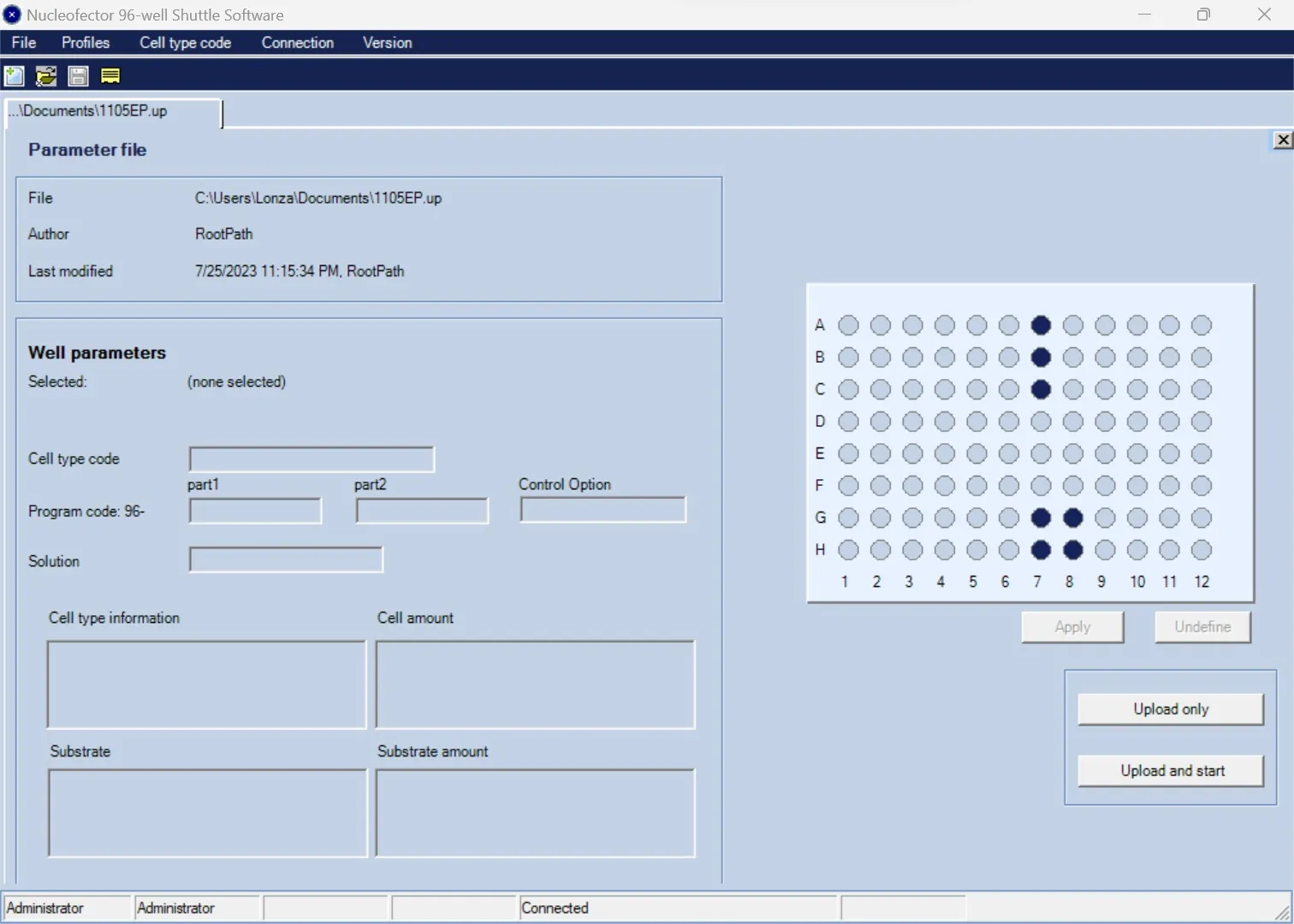
Task: Click the Substrate amount text box
Action: [x=535, y=813]
